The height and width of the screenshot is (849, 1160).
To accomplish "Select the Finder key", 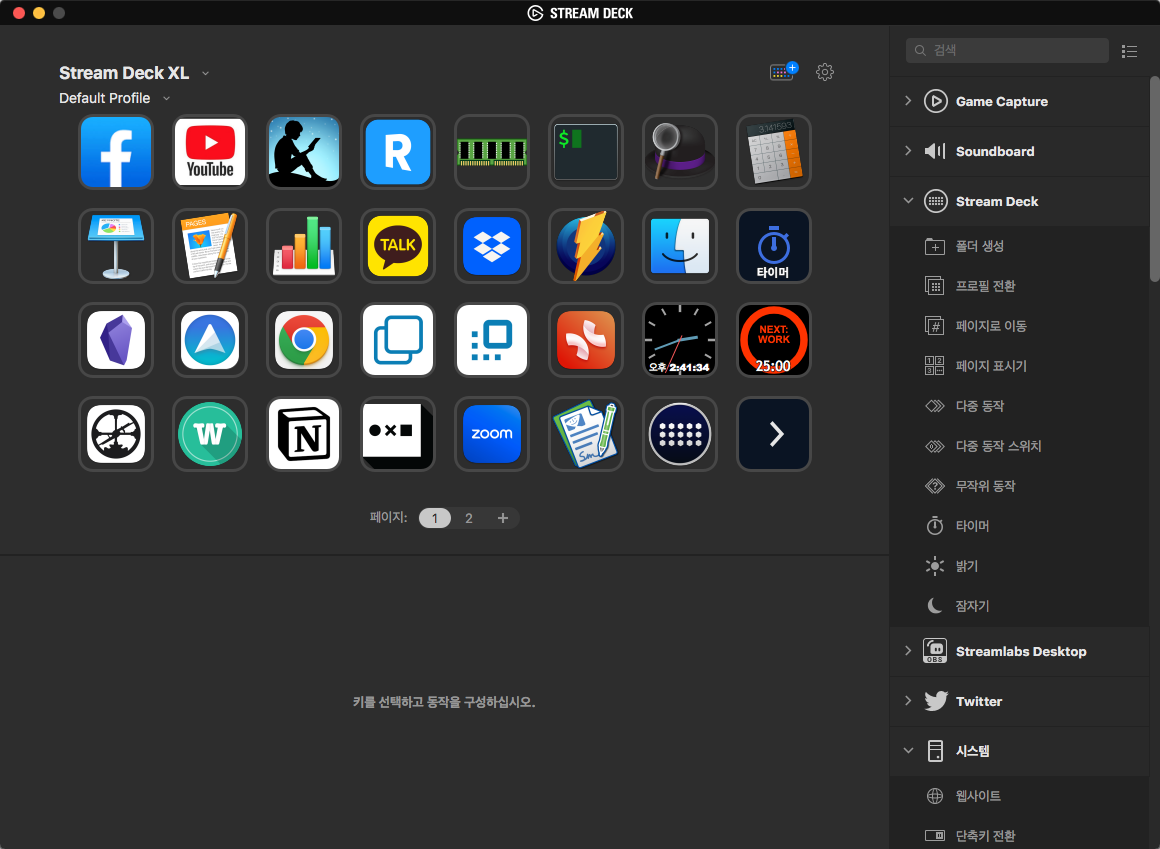I will (x=680, y=246).
